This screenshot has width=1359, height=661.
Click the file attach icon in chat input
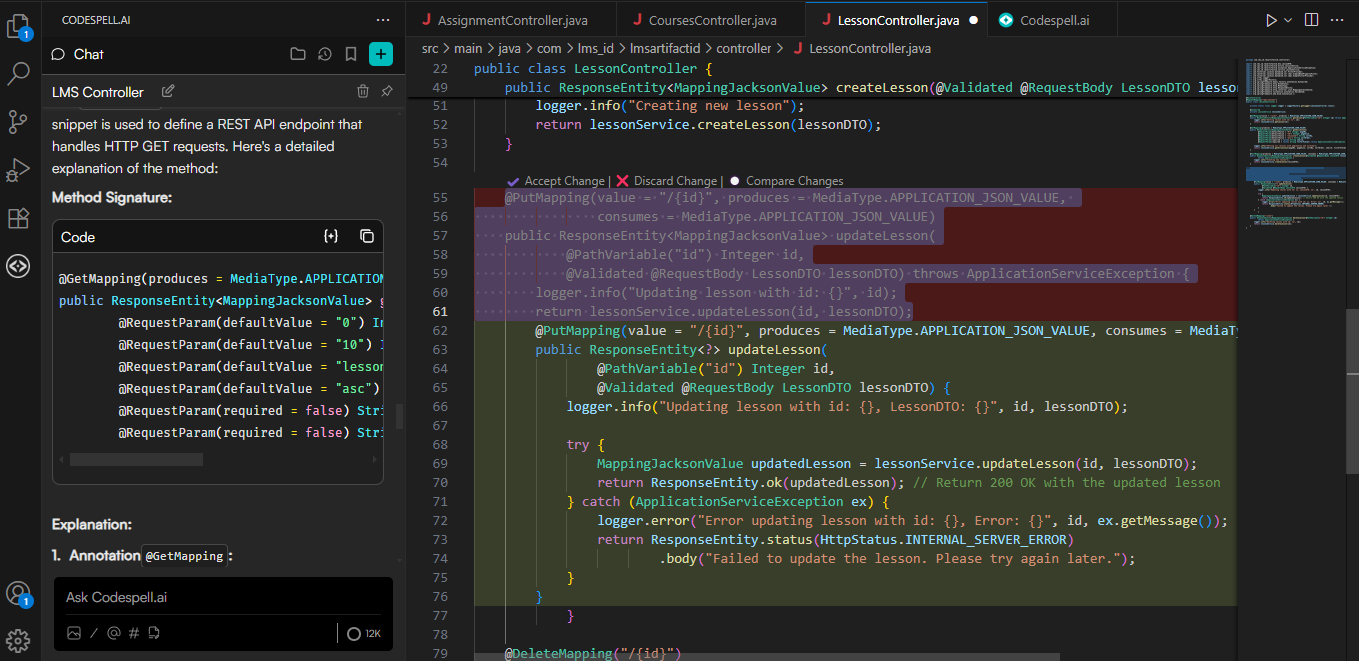(x=154, y=633)
